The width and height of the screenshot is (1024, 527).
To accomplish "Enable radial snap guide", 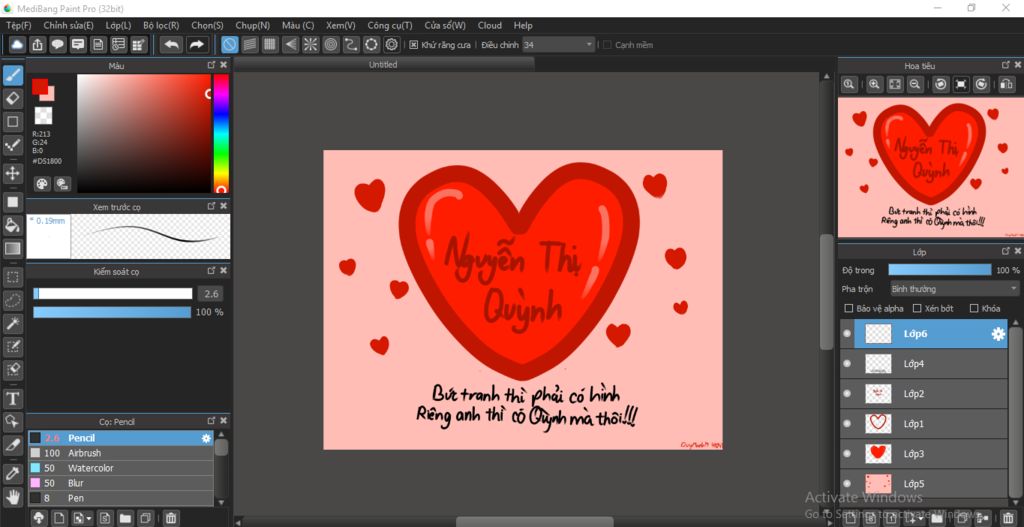I will point(310,44).
